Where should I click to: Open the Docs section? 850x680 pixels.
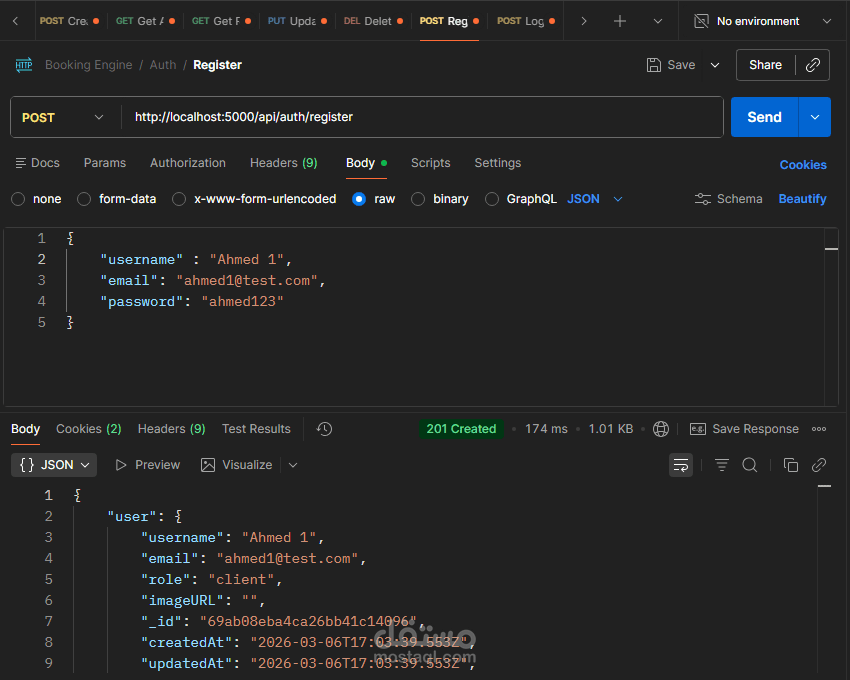37,163
